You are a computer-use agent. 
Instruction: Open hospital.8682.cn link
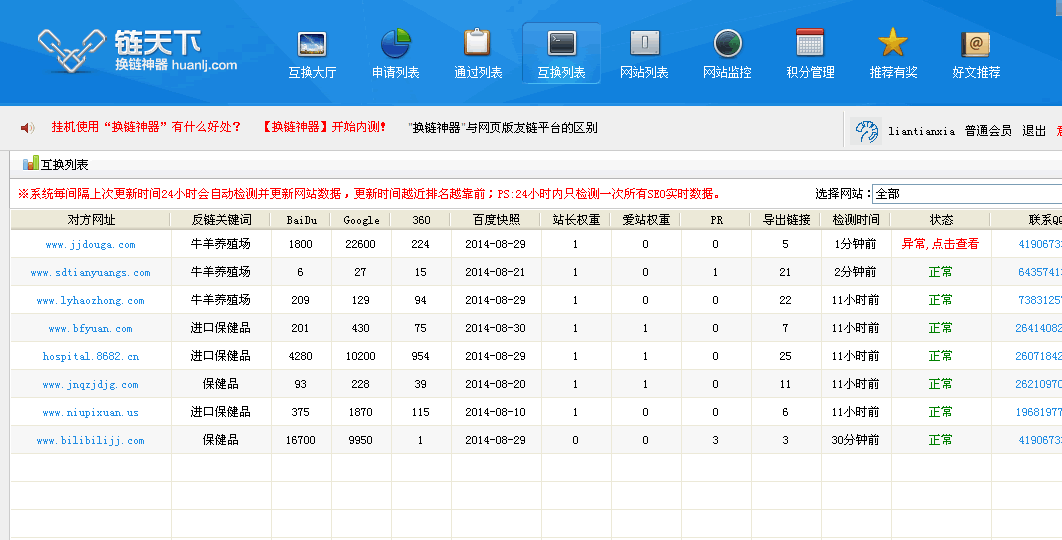91,356
